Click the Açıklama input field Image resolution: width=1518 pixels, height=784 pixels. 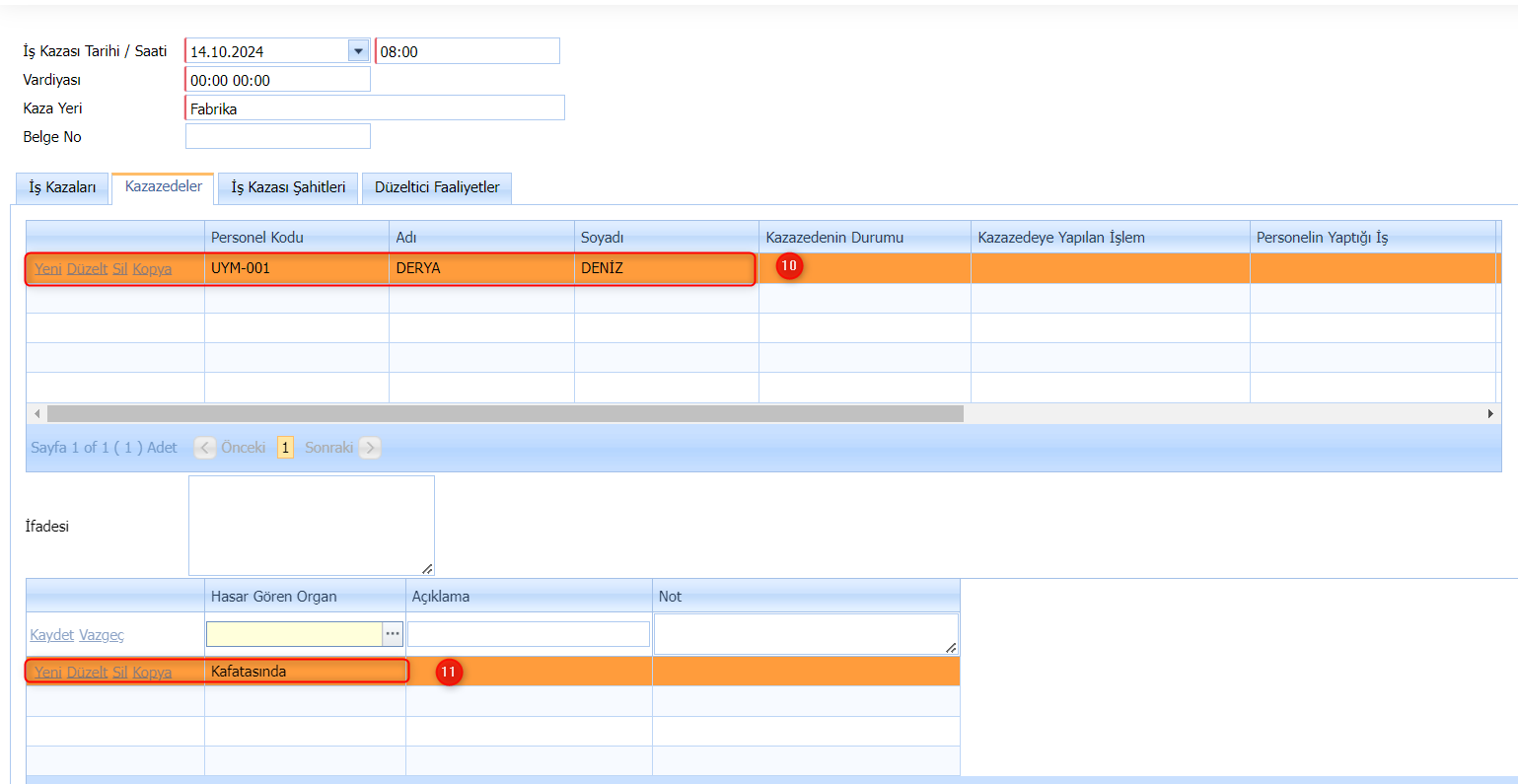[x=529, y=634]
